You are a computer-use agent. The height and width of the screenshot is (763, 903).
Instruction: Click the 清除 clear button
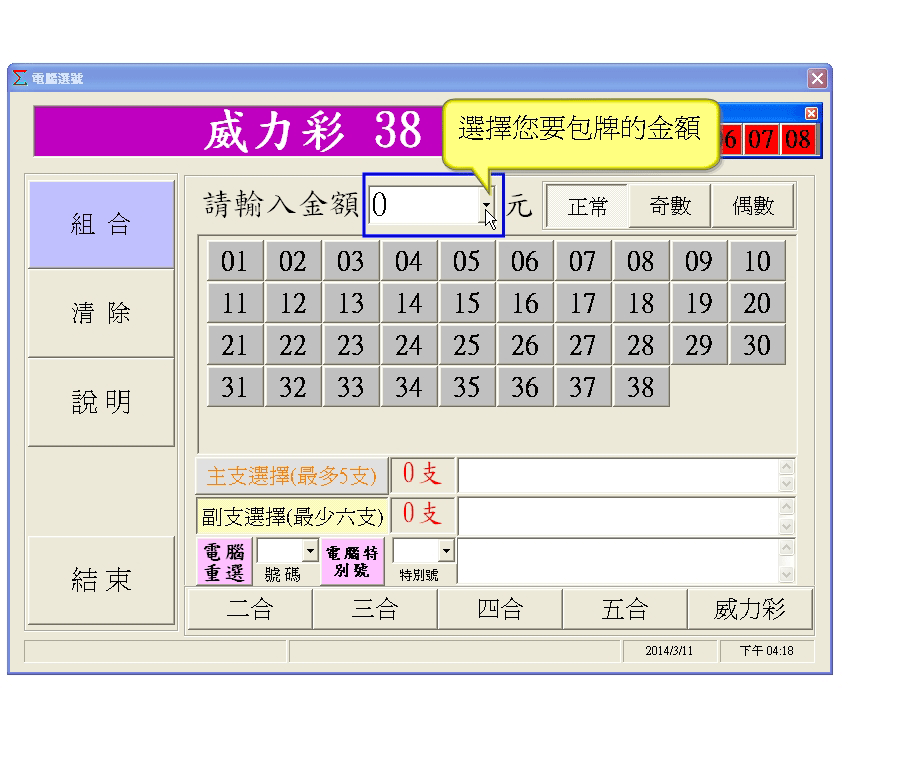[101, 313]
